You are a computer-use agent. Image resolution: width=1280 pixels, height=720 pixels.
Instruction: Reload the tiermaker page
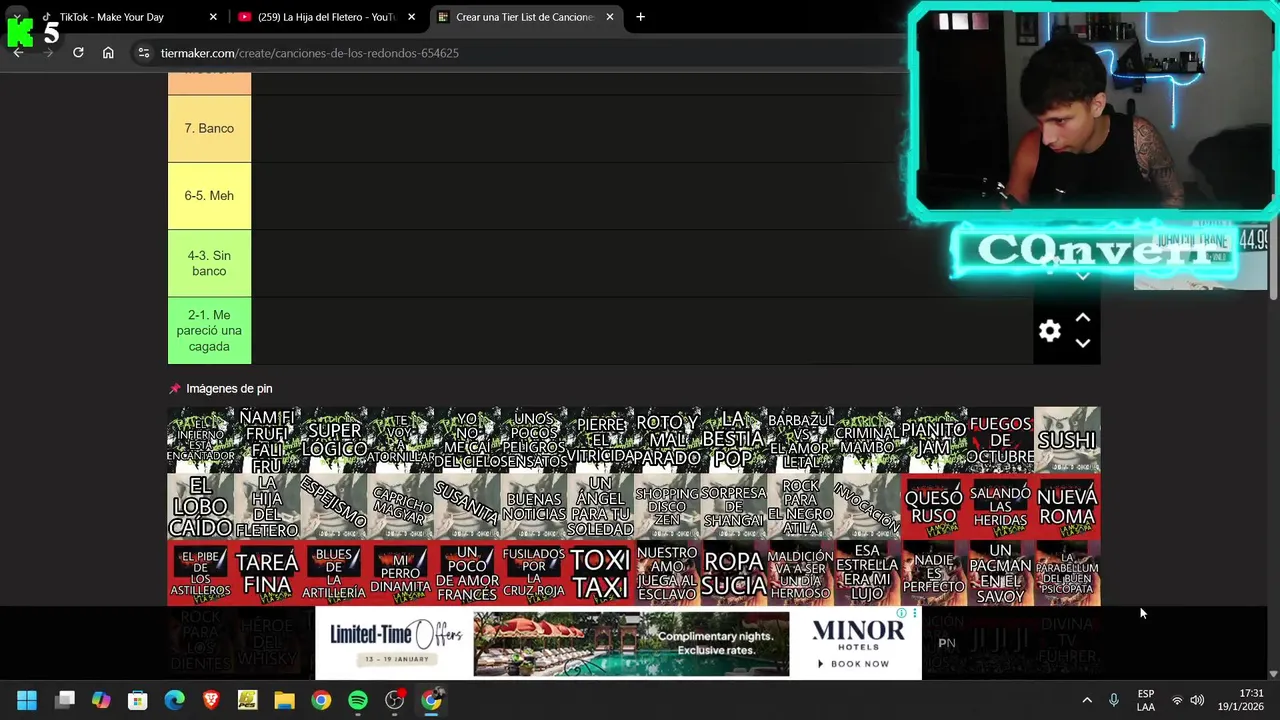click(x=78, y=53)
